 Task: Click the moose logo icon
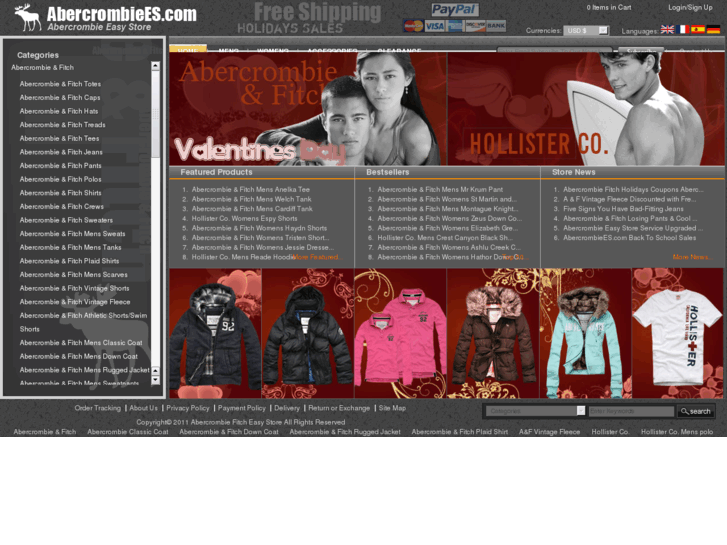click(x=28, y=17)
